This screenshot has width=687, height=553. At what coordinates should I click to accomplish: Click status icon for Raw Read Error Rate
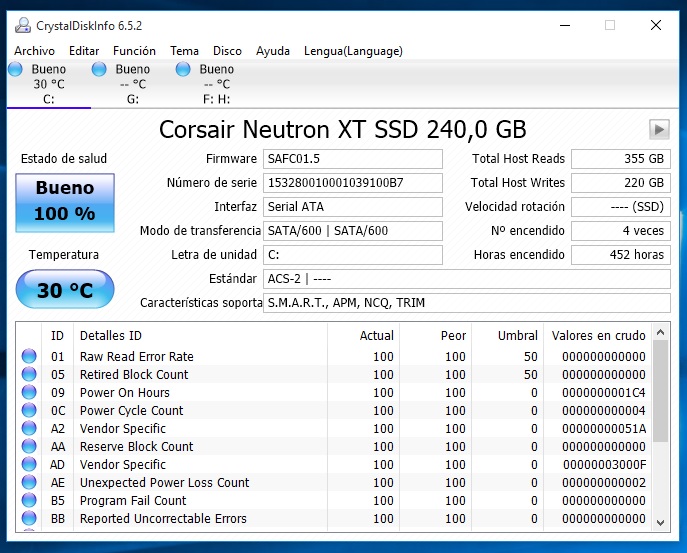tap(29, 356)
